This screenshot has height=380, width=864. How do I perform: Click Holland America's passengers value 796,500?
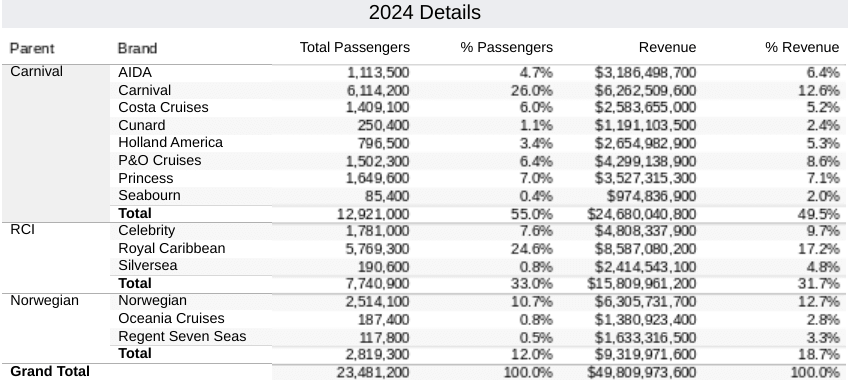(x=384, y=143)
